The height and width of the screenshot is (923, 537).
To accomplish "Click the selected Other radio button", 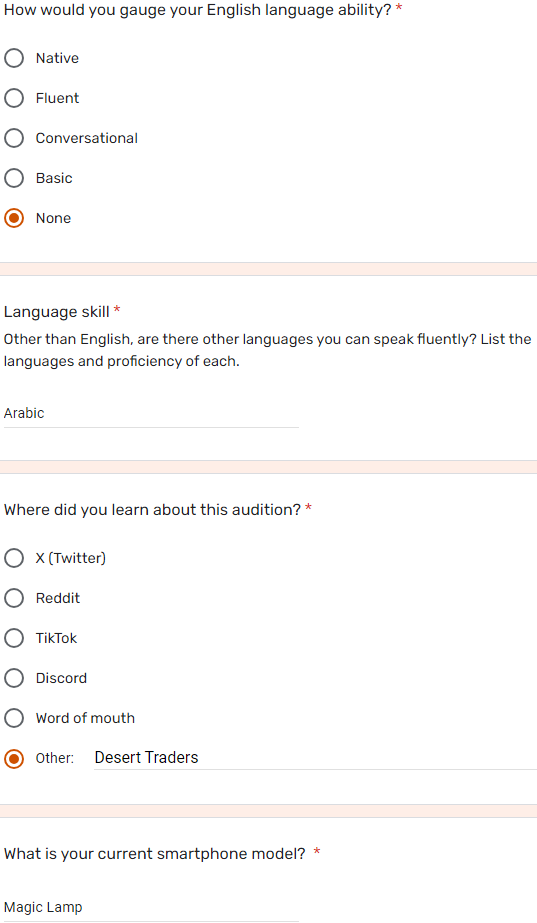I will coord(14,758).
